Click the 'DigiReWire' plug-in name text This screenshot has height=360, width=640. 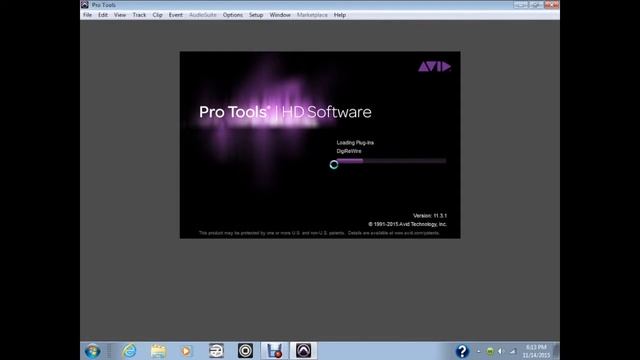[x=349, y=151]
